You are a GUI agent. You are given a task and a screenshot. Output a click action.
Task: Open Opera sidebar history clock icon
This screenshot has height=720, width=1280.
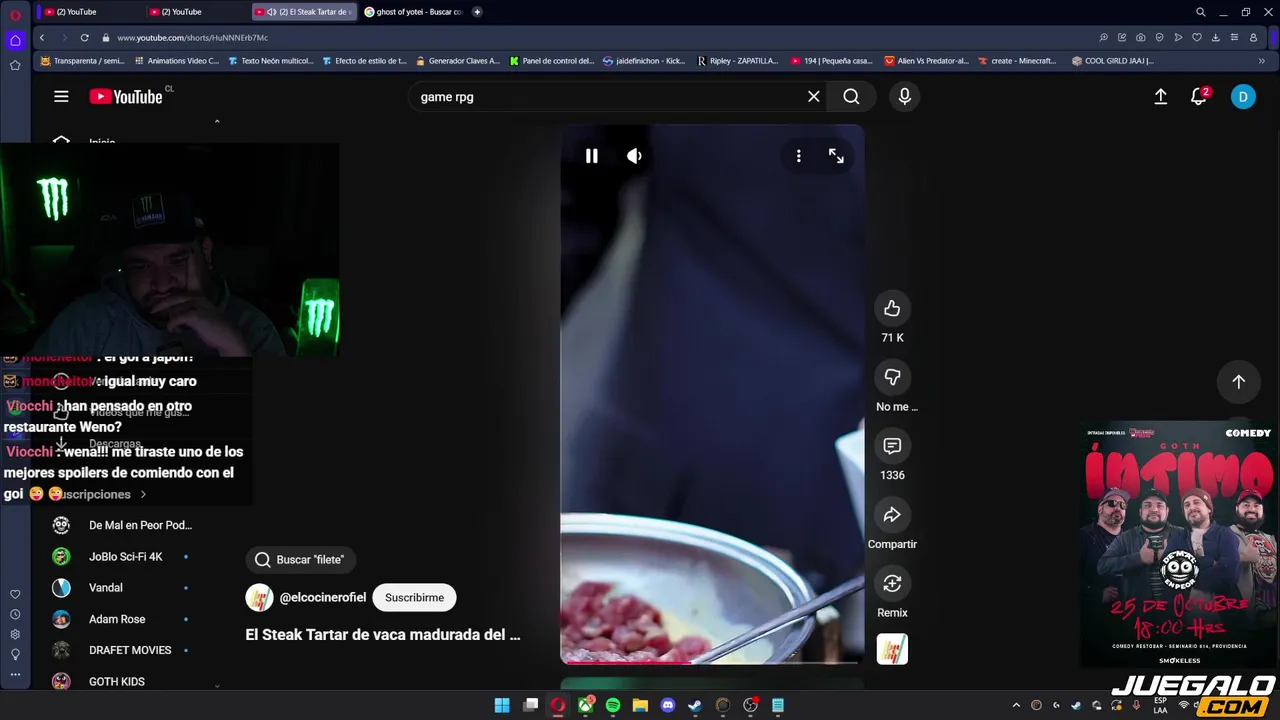(15, 614)
